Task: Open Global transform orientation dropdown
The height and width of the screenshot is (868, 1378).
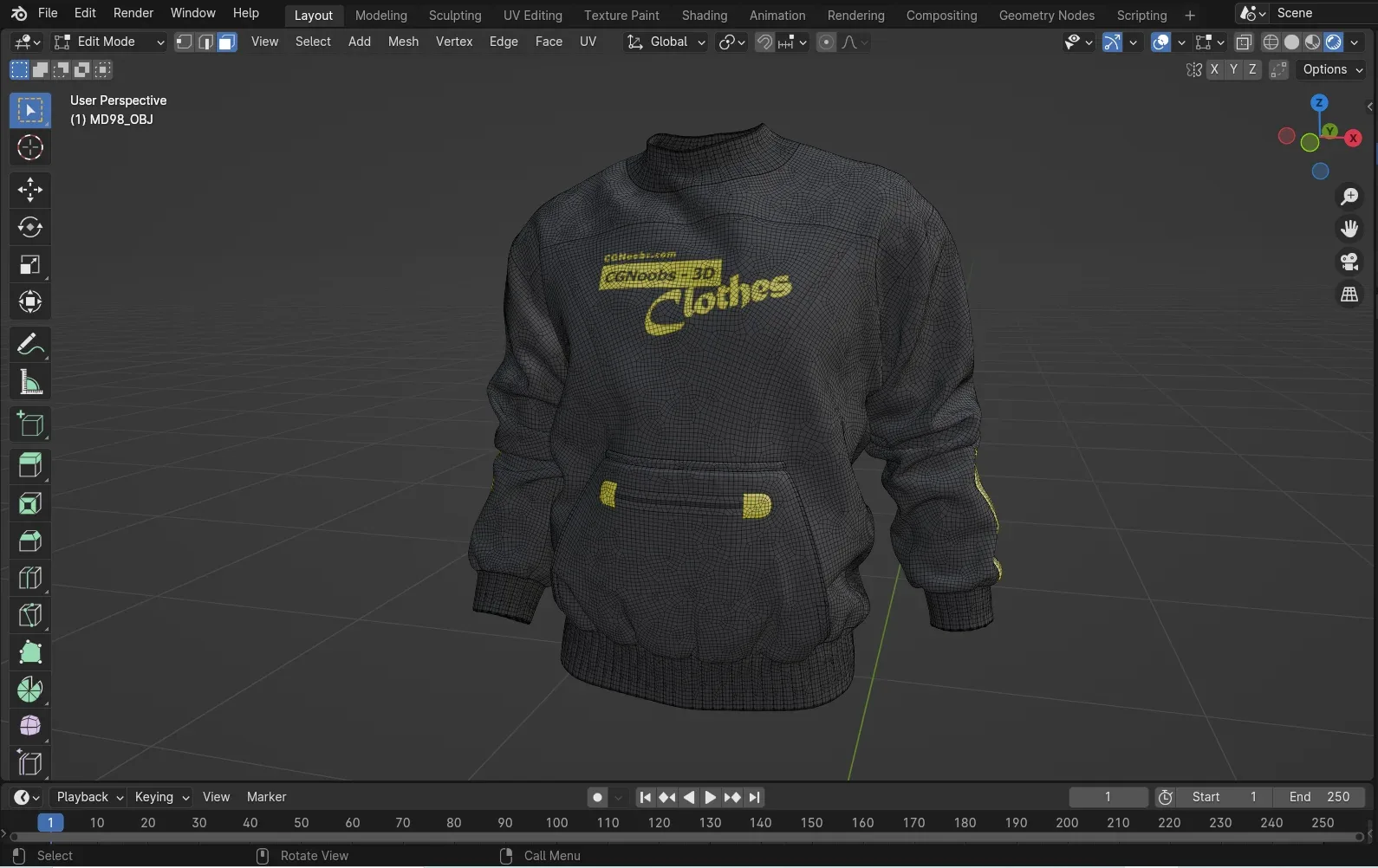Action: tap(666, 42)
